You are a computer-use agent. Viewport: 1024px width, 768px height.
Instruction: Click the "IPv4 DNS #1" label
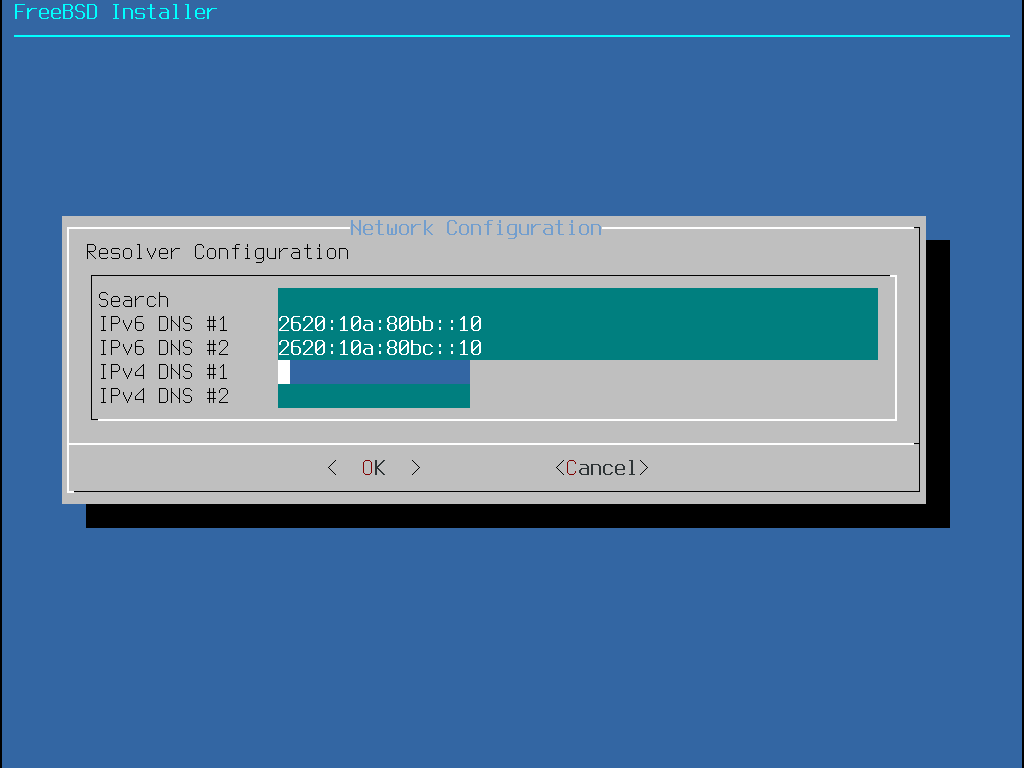[163, 372]
